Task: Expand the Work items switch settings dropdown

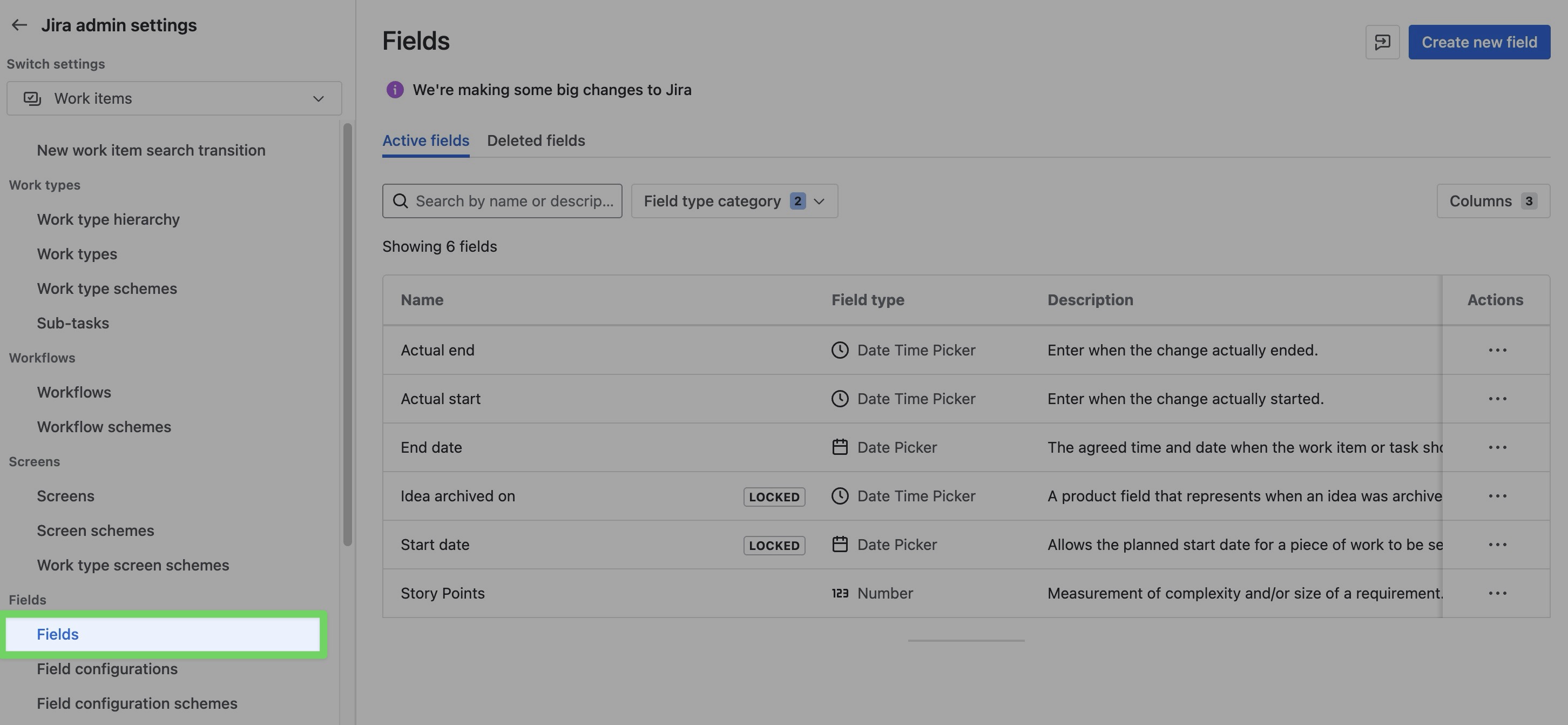Action: click(x=174, y=99)
